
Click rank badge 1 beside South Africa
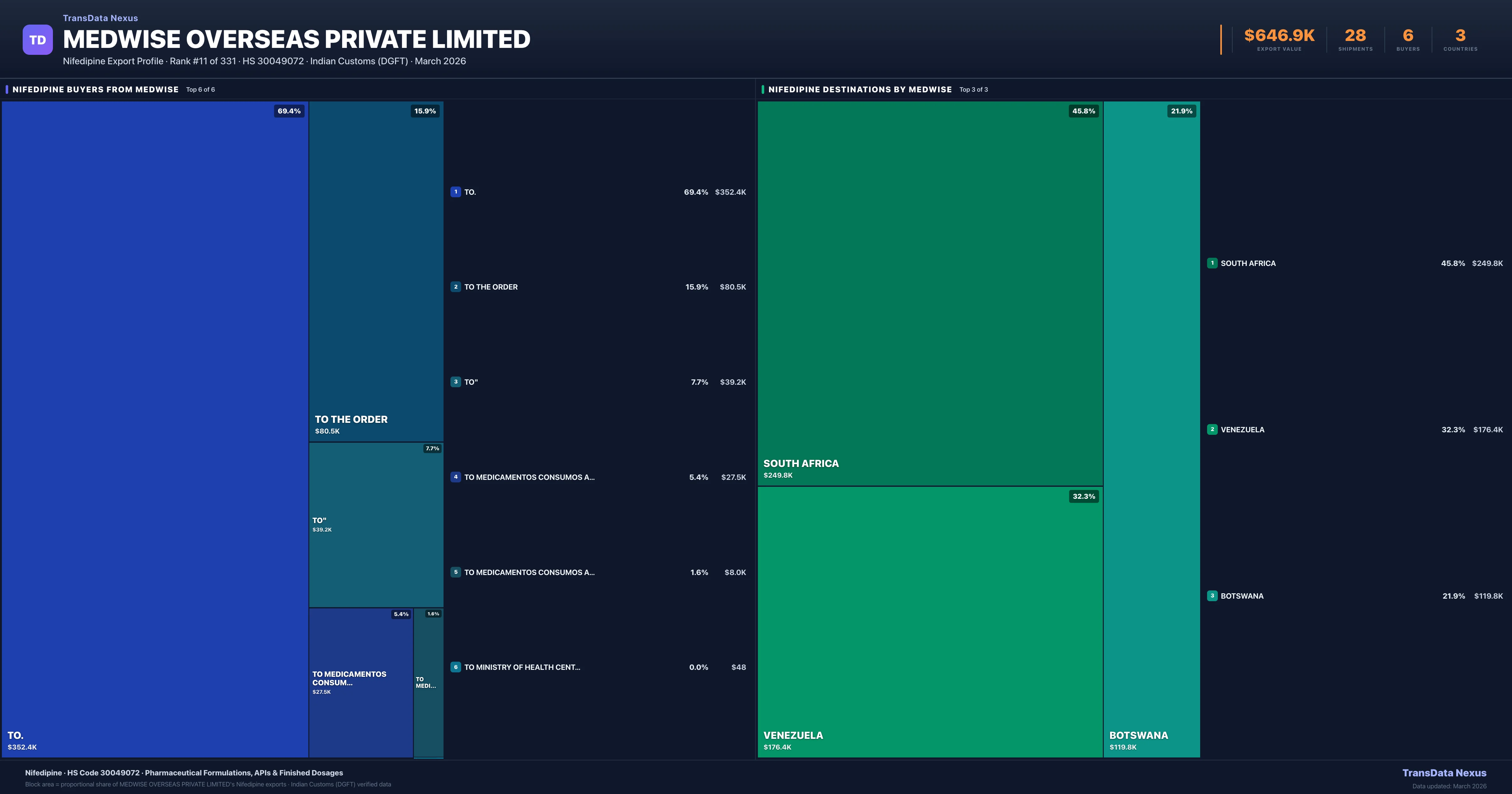[x=1212, y=263]
